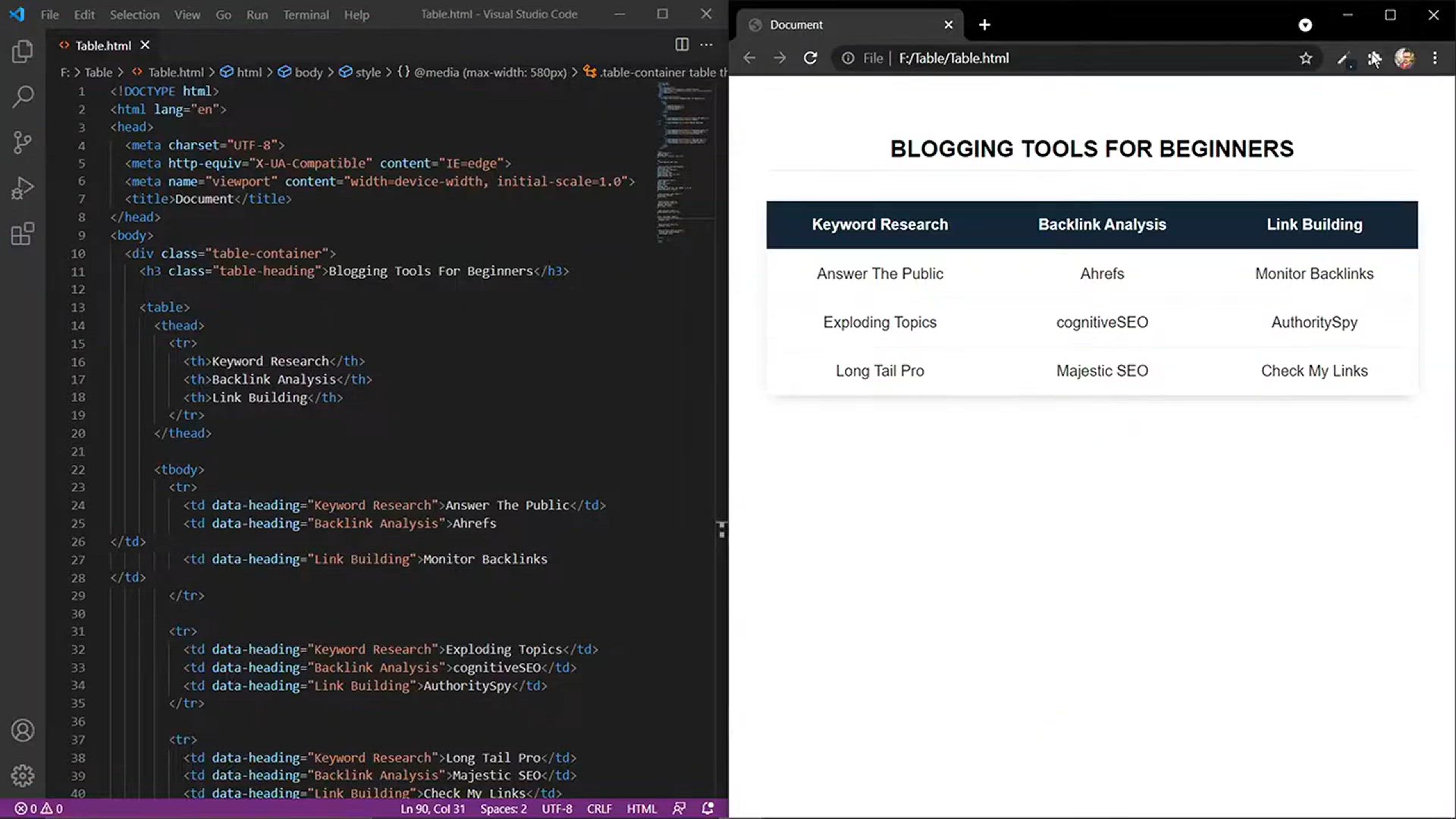The height and width of the screenshot is (819, 1456).
Task: Open a new Chrome tab
Action: click(984, 25)
